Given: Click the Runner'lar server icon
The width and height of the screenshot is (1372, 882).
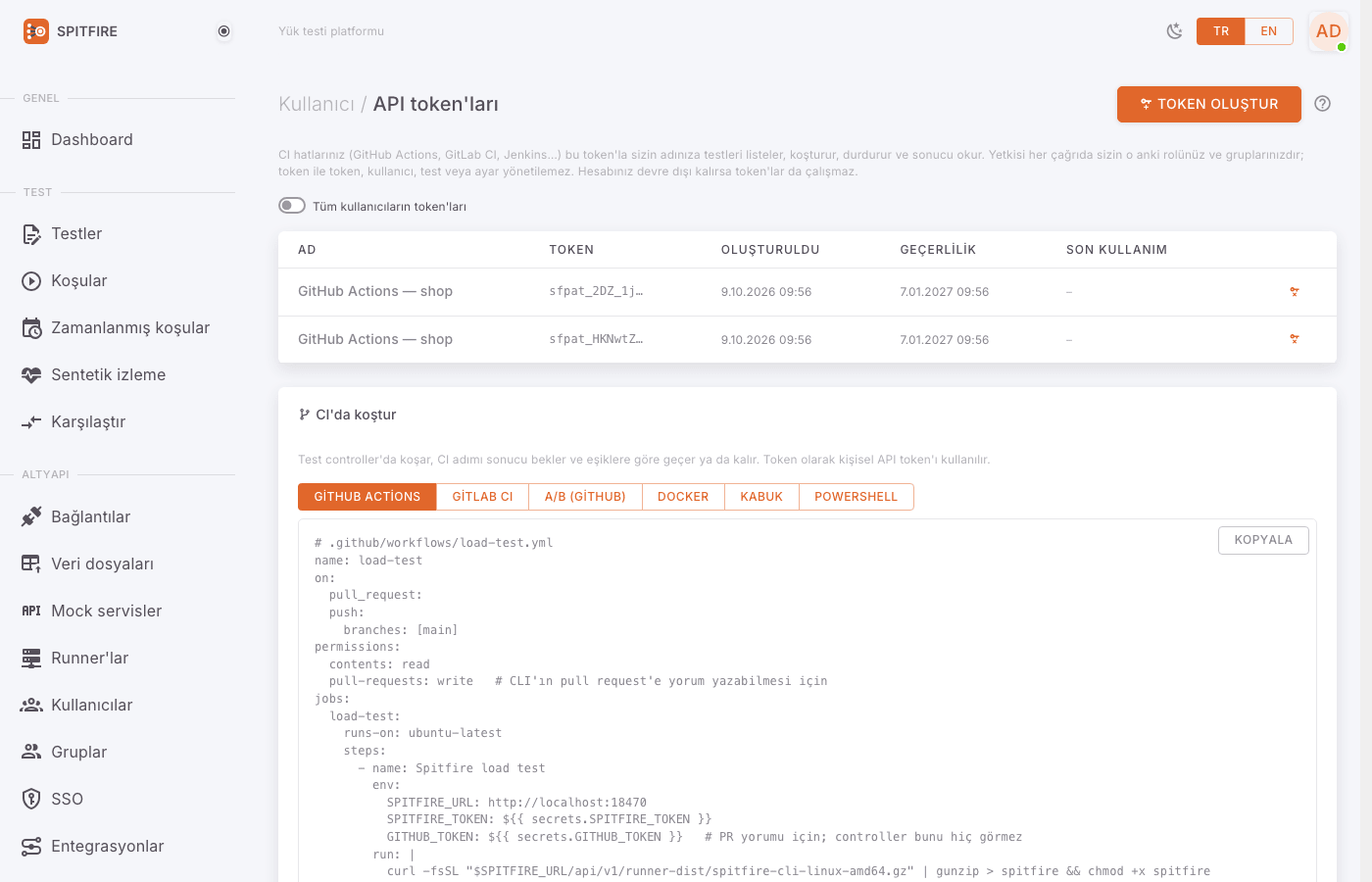Looking at the screenshot, I should [x=31, y=658].
